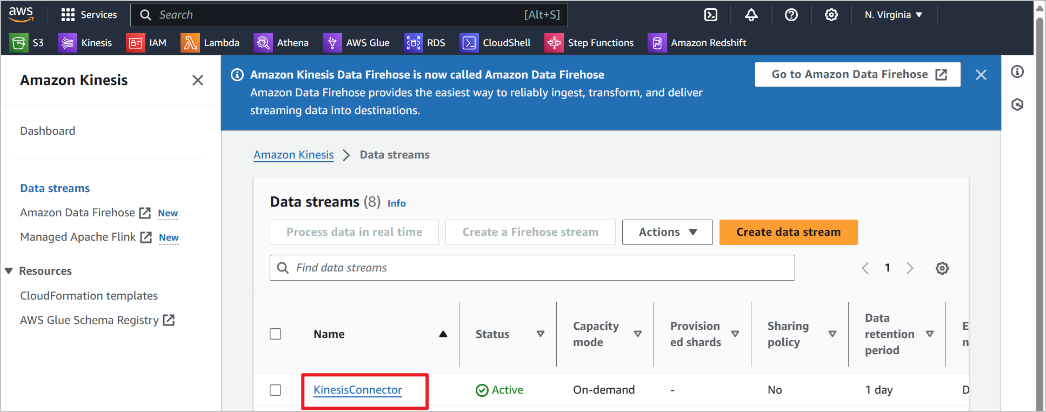The height and width of the screenshot is (412, 1046).
Task: Select Data streams in side navigation
Action: coord(55,188)
